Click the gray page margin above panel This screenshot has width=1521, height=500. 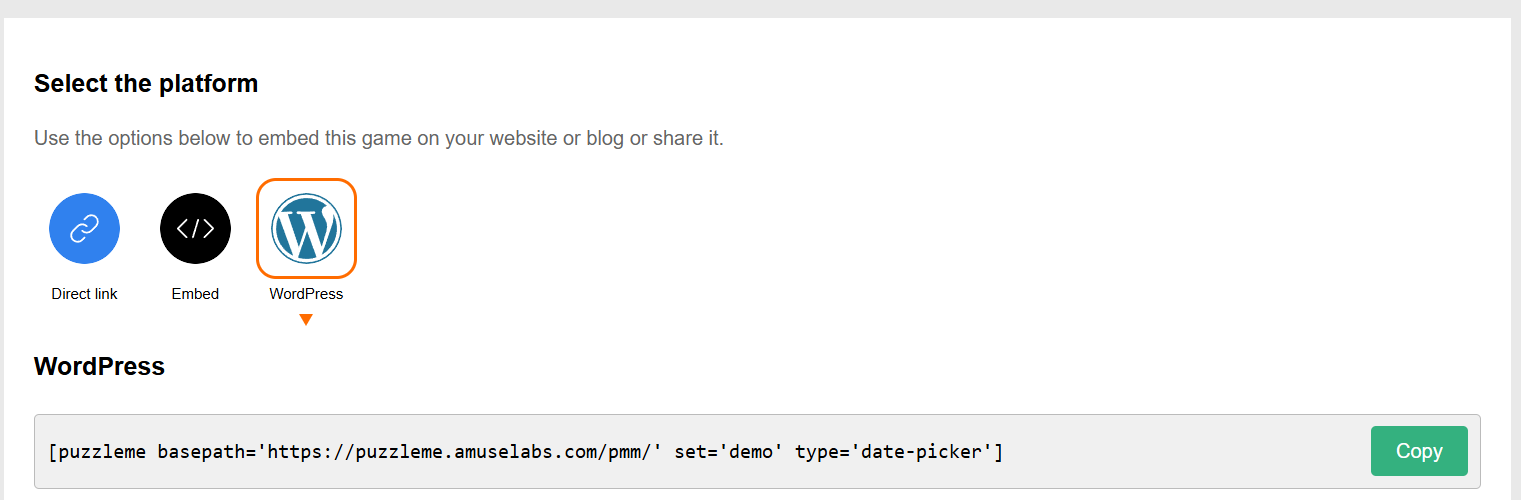click(x=760, y=8)
